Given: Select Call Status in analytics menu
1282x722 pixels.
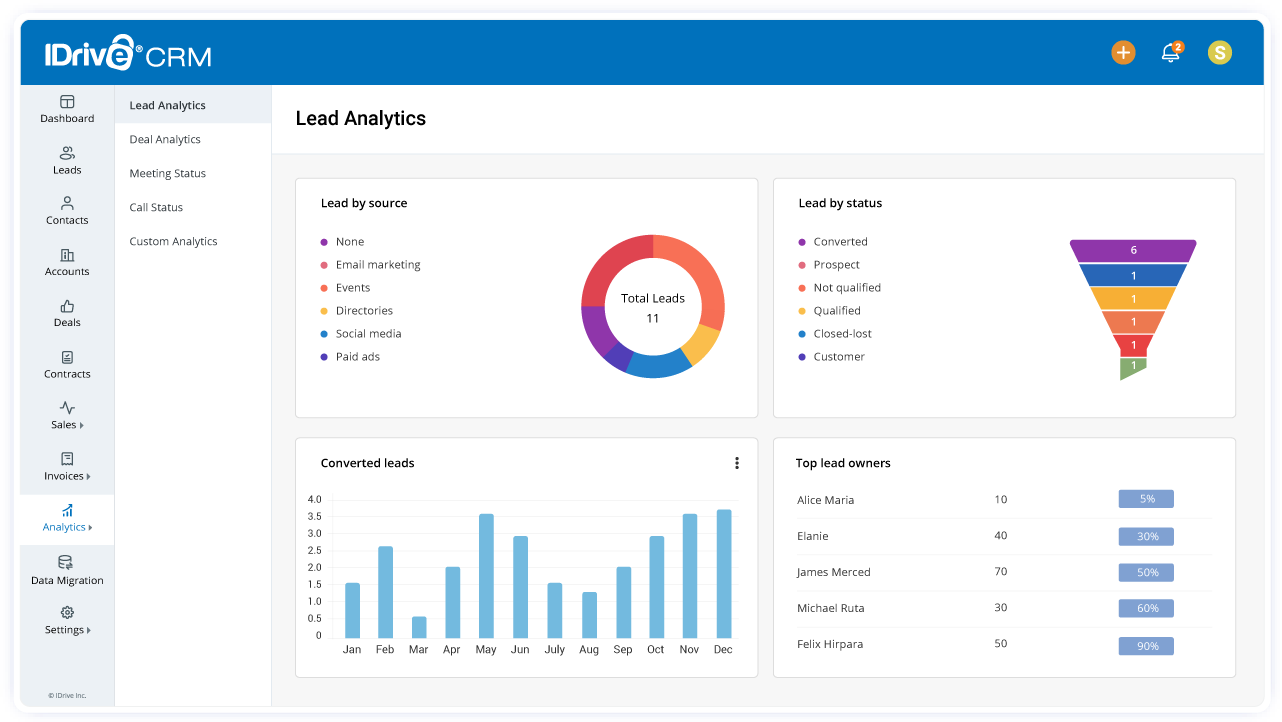Looking at the screenshot, I should 156,207.
